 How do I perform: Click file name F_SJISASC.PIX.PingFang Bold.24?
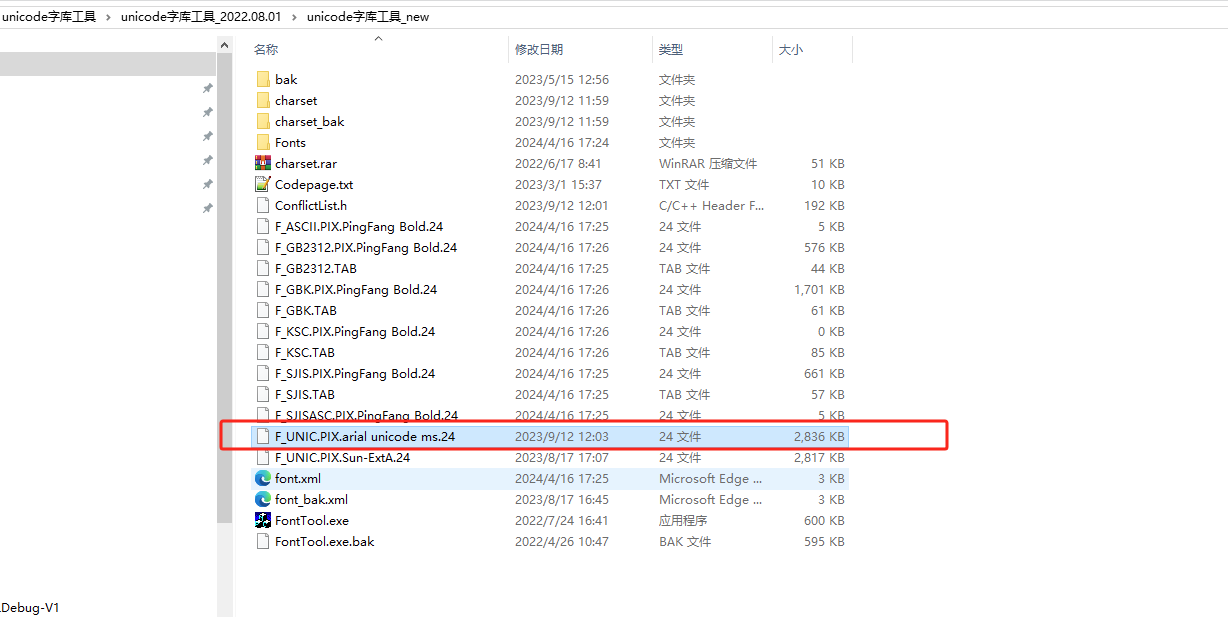pyautogui.click(x=367, y=415)
